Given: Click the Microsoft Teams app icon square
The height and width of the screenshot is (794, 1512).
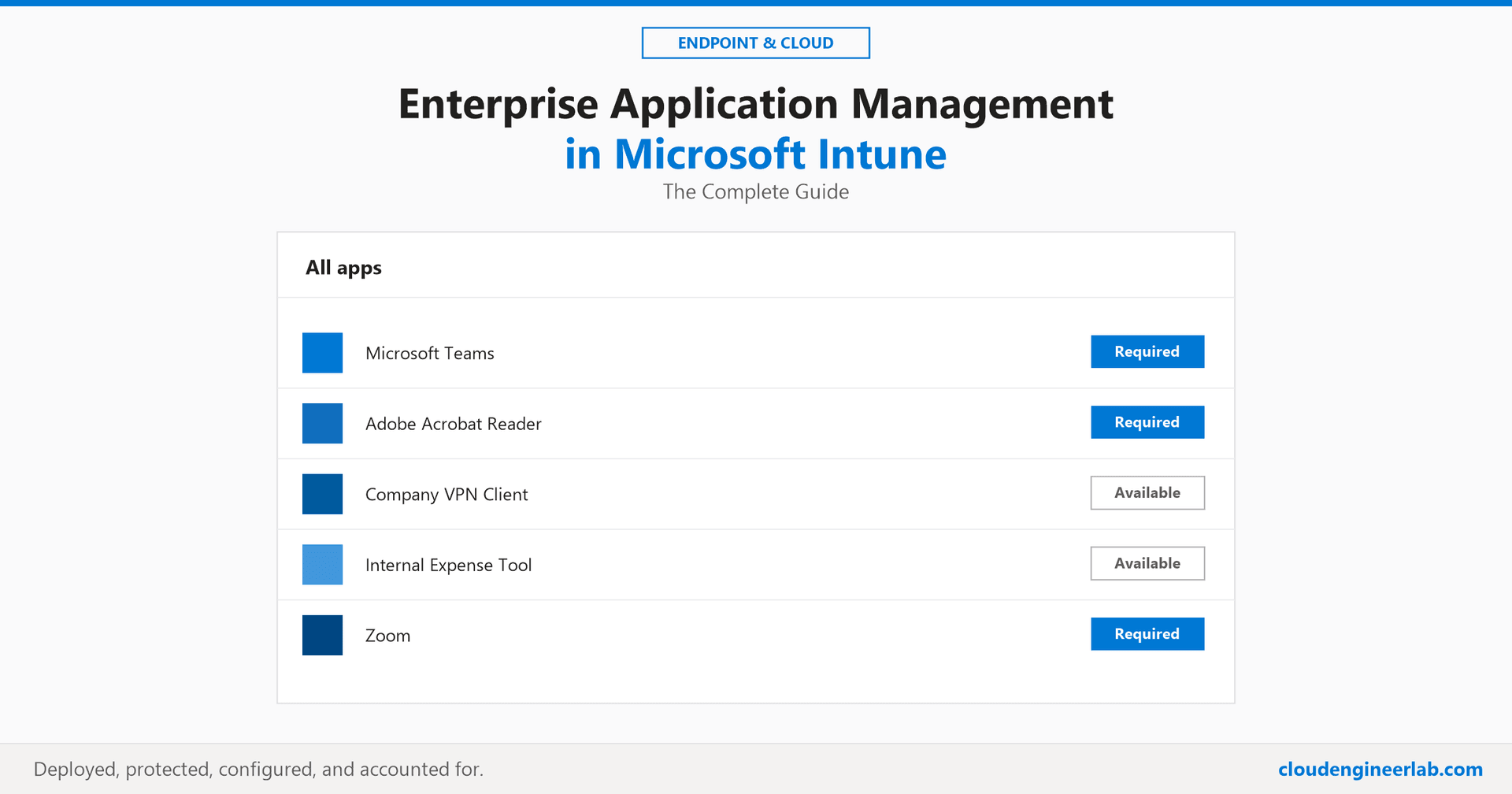Looking at the screenshot, I should click(322, 352).
